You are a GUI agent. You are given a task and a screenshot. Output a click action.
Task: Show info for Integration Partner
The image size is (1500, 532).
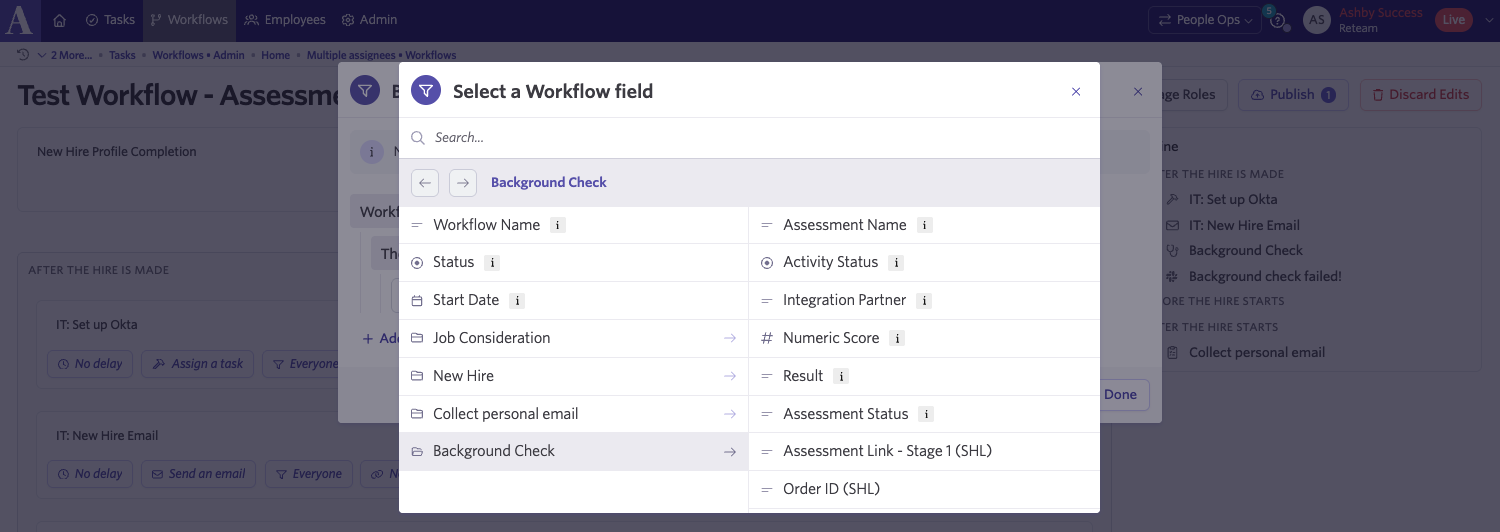(x=924, y=301)
